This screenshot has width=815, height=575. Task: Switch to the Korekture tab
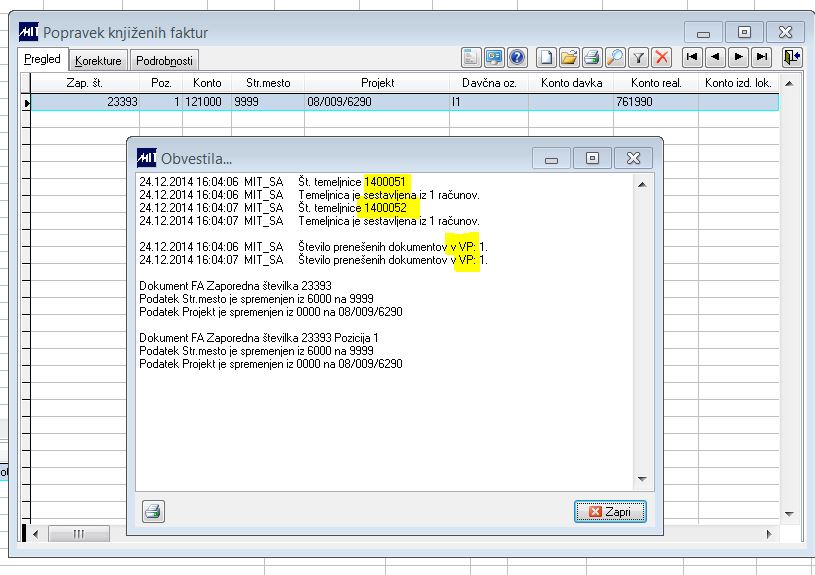tap(98, 61)
